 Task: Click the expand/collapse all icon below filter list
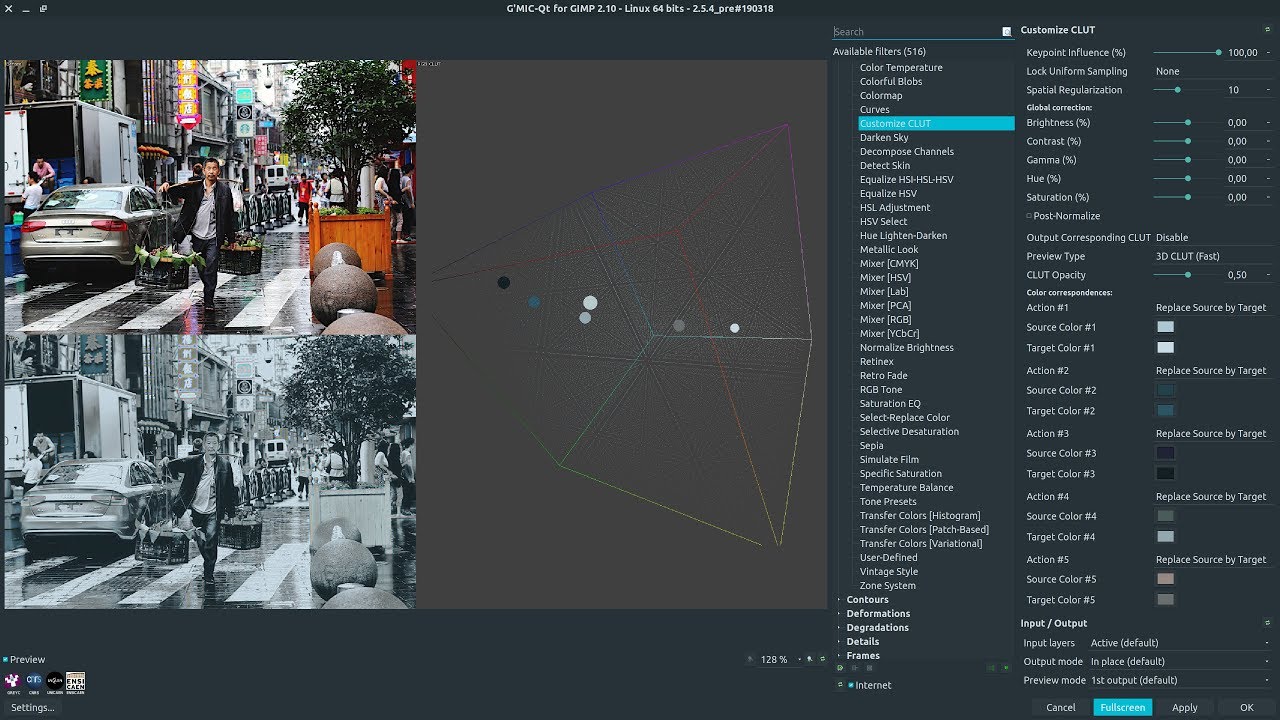(991, 667)
